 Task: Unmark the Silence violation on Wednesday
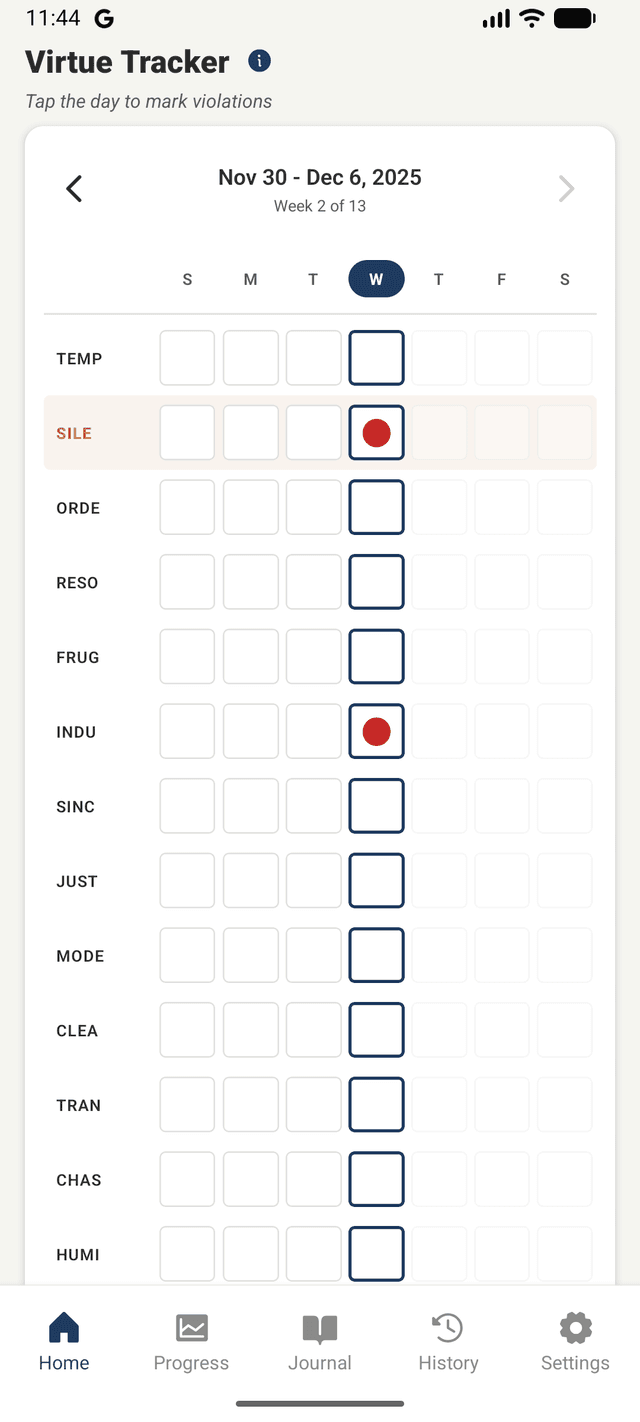[x=376, y=432]
